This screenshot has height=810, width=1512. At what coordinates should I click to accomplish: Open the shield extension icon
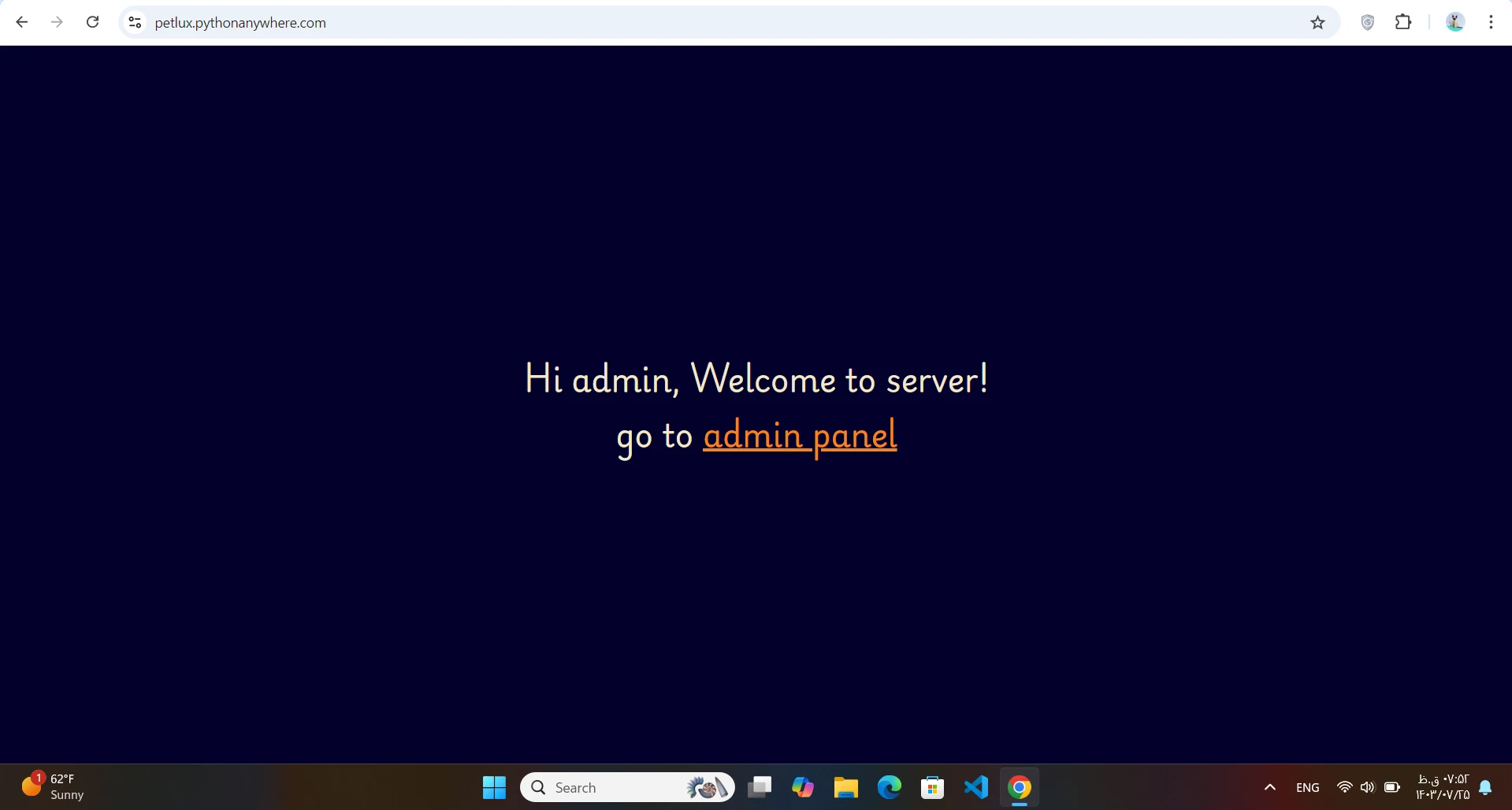[1368, 23]
